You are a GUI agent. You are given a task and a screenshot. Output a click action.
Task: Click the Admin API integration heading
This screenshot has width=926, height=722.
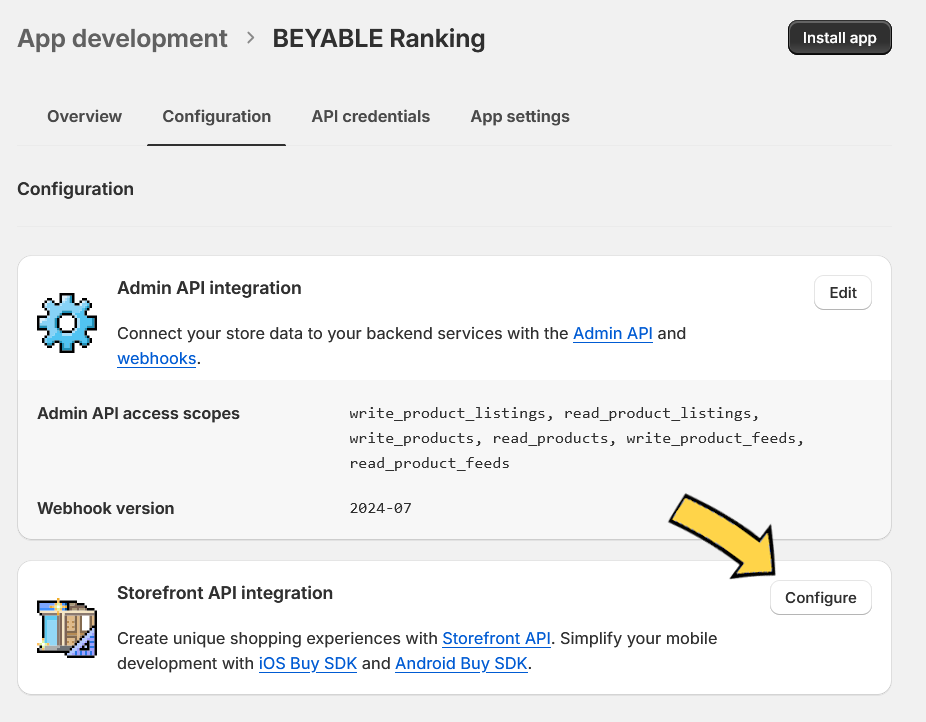tap(209, 288)
